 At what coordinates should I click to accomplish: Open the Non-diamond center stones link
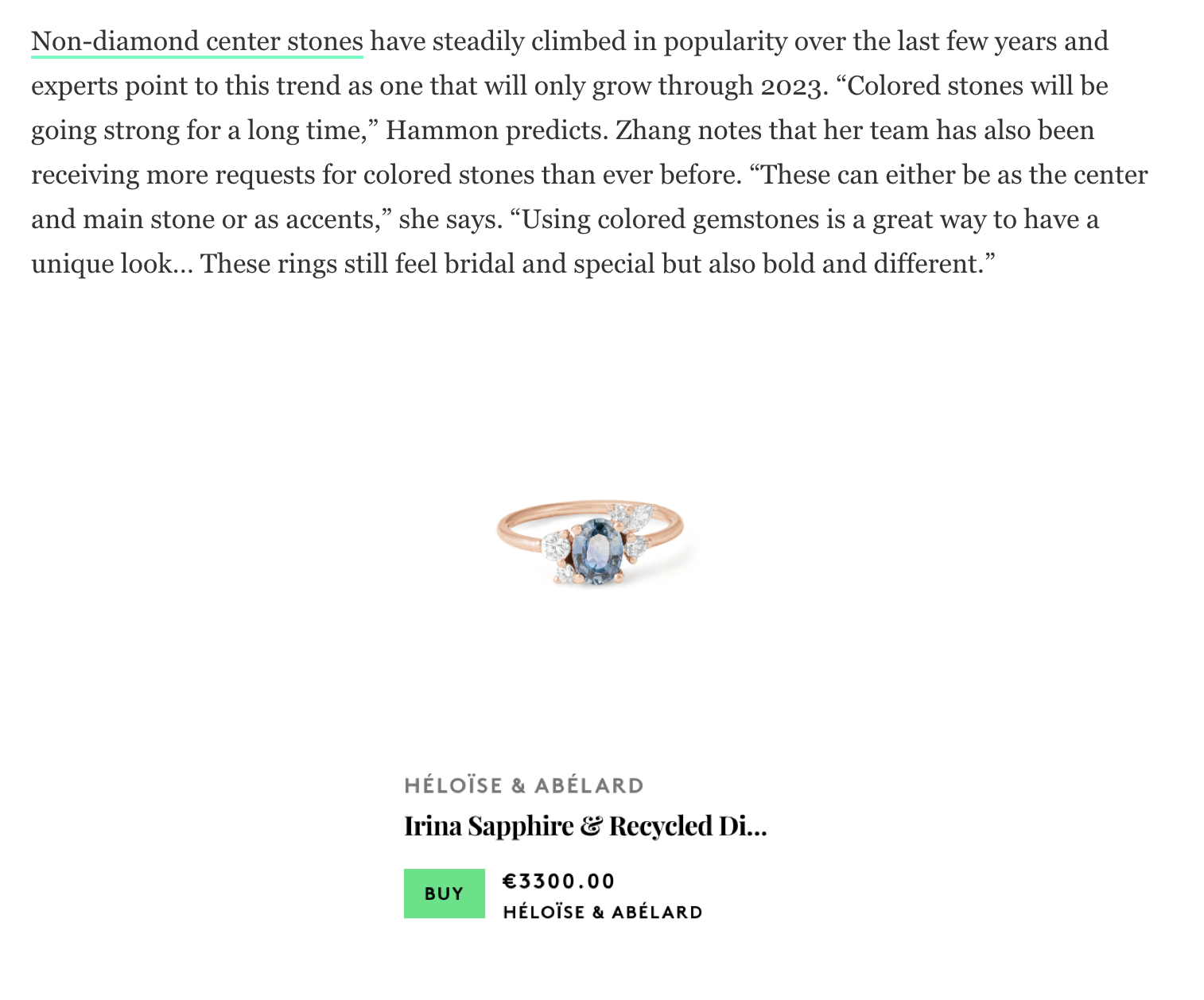[197, 41]
